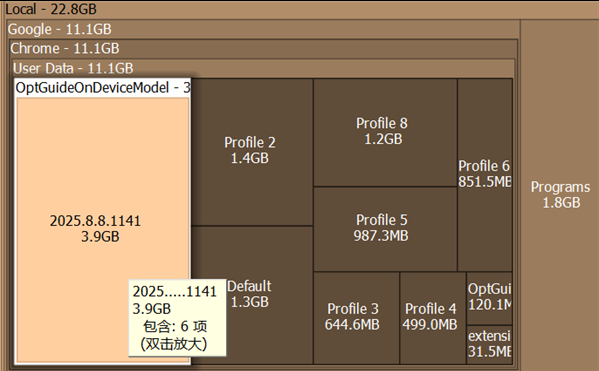Select the Profile 6 851.5MB block
599x371 pixels.
click(485, 175)
